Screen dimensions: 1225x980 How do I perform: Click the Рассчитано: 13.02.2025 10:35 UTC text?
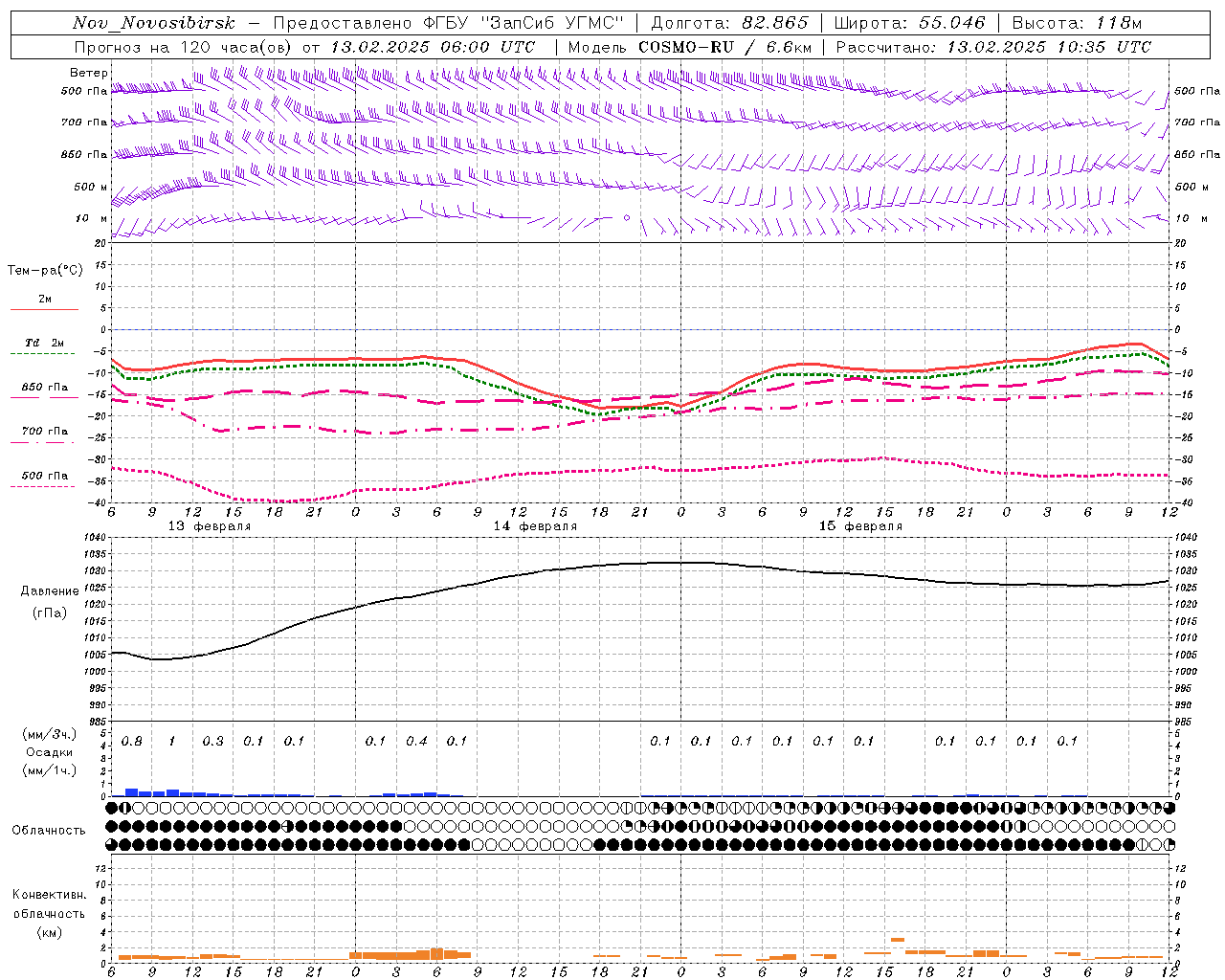click(993, 47)
